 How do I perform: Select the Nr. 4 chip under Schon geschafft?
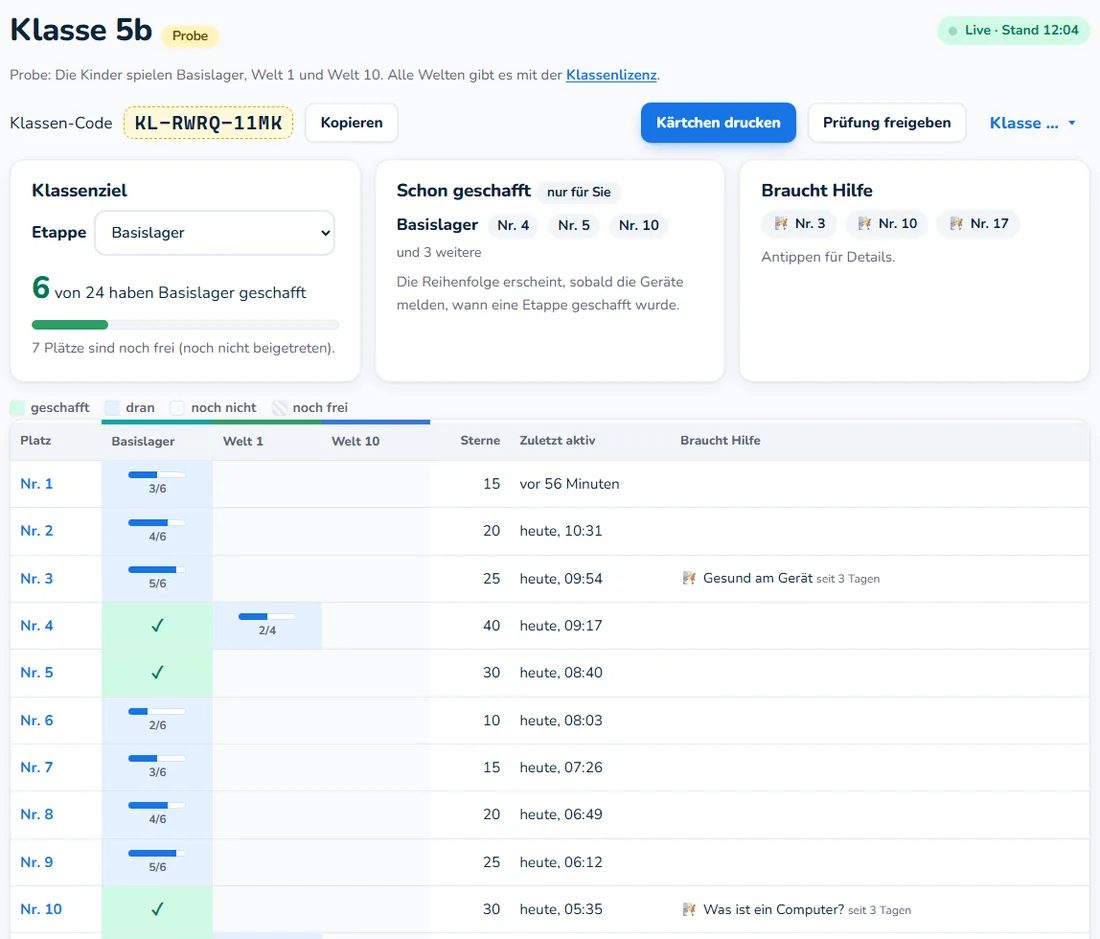pos(513,225)
